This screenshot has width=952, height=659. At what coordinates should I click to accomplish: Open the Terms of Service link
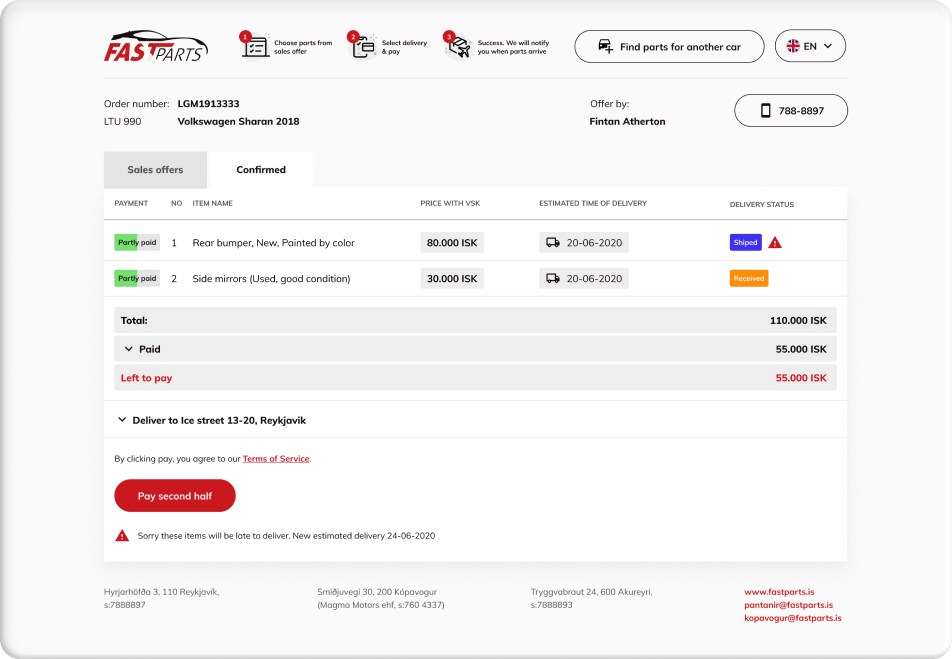[x=276, y=459]
